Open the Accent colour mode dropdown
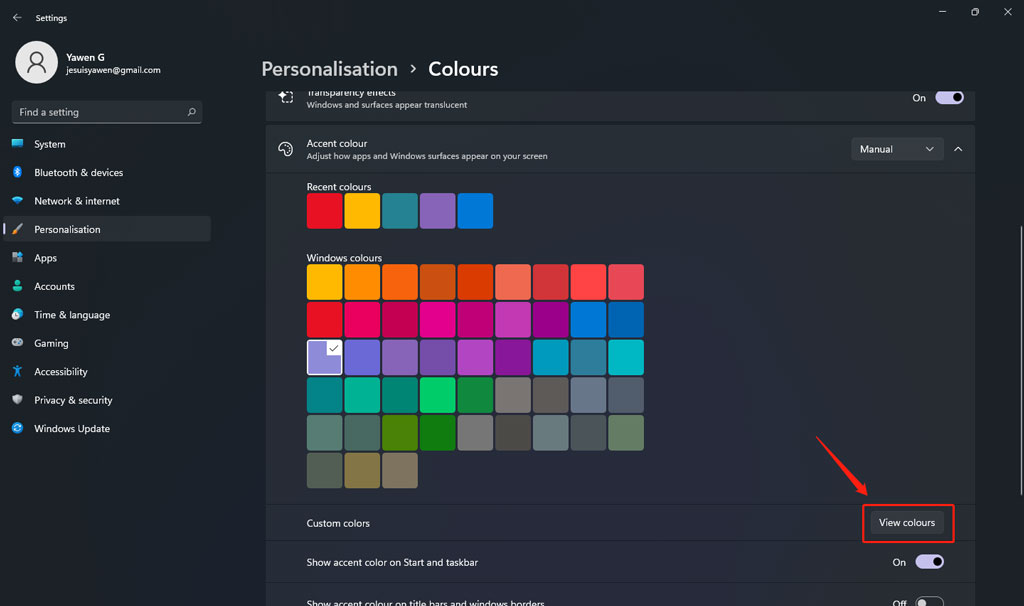1024x606 pixels. 897,148
